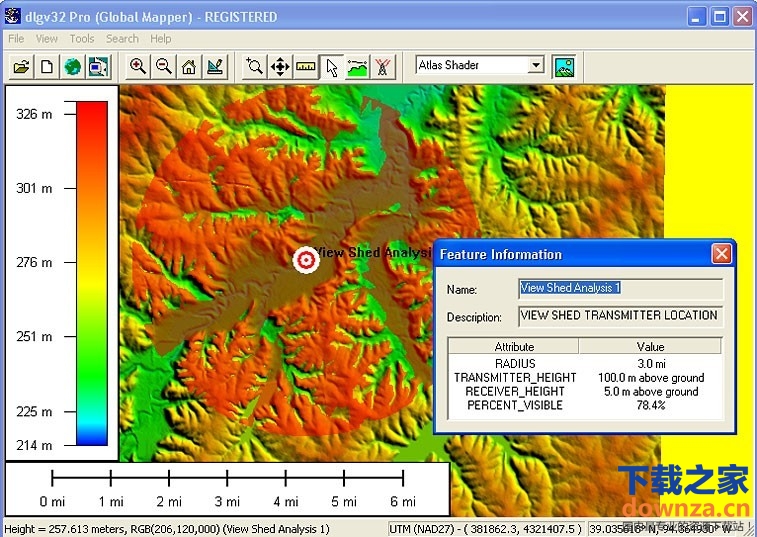757x537 pixels.
Task: Select the 3D Path Profile tool
Action: pyautogui.click(x=357, y=67)
